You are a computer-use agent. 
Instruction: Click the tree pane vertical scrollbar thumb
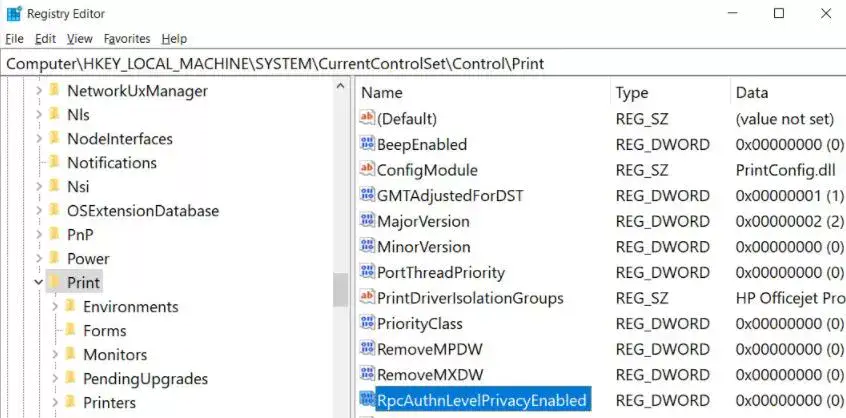point(340,290)
